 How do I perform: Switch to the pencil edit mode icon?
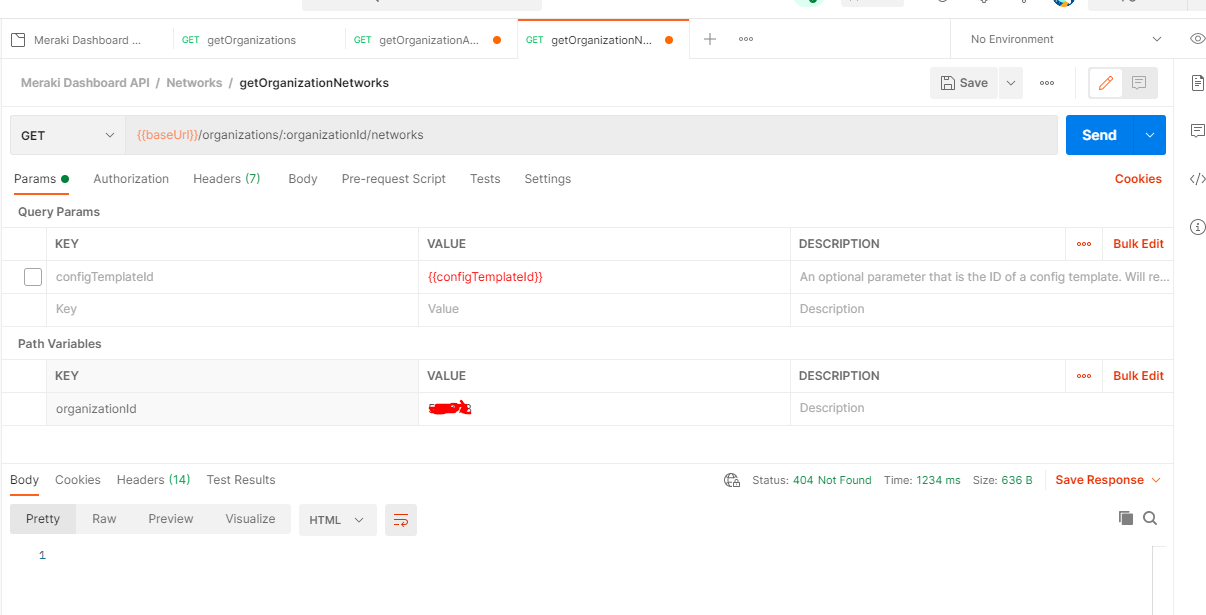[1106, 83]
